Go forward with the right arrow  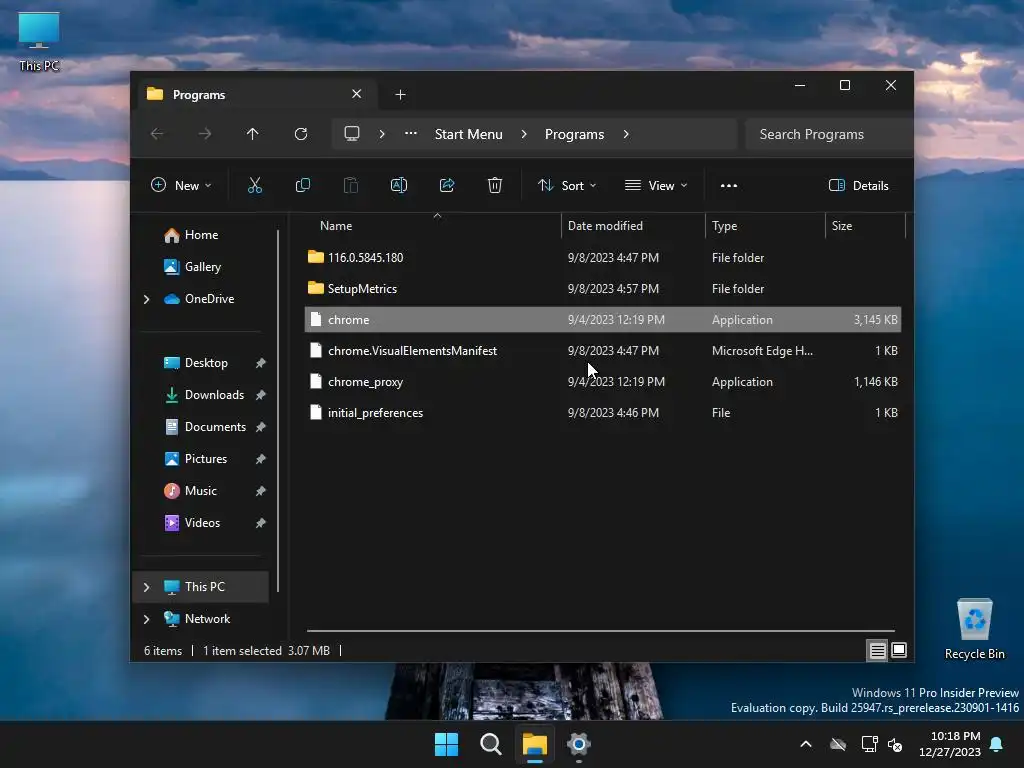tap(204, 134)
